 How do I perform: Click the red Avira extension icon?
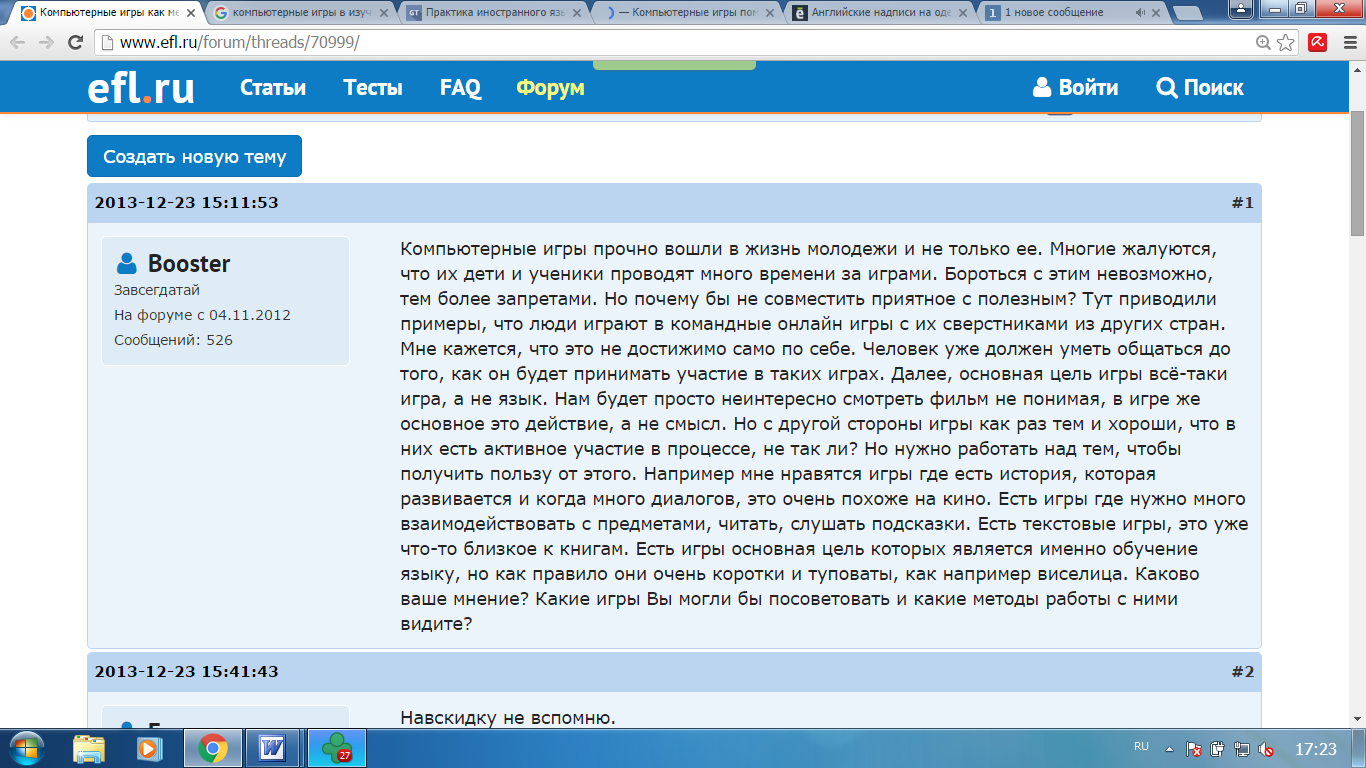point(1318,43)
